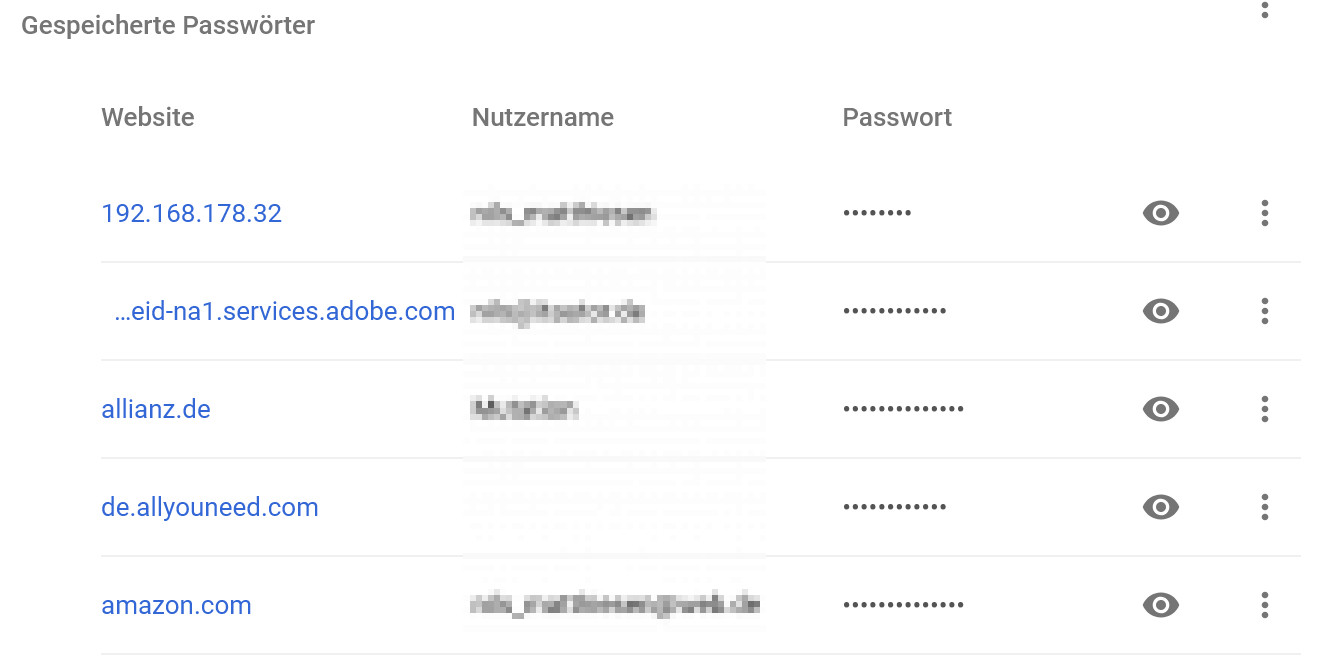
Task: Open three-dot menu for 192.168.178.32 entry
Action: tap(1265, 213)
